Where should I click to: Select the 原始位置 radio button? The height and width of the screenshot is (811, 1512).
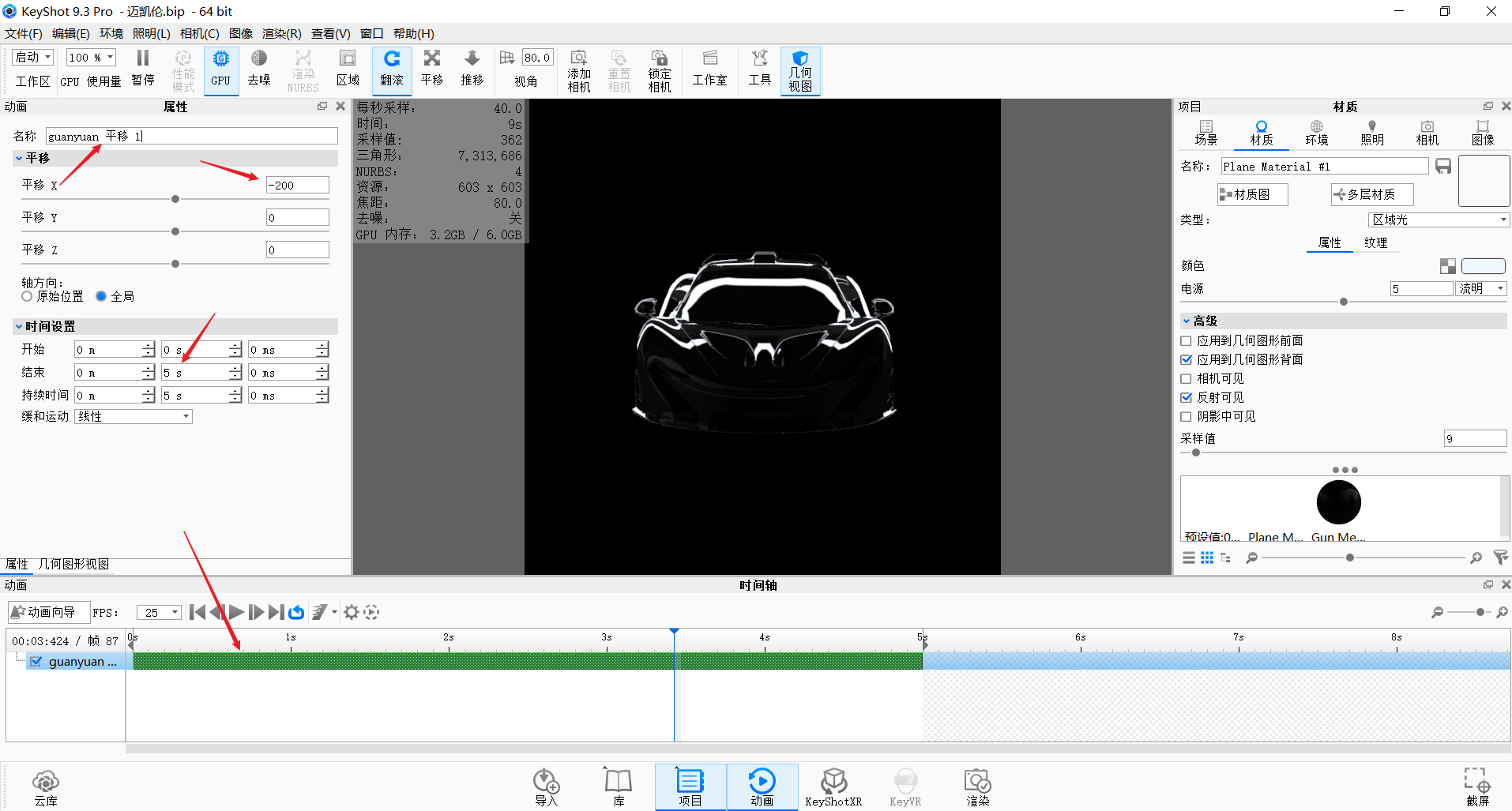[26, 296]
